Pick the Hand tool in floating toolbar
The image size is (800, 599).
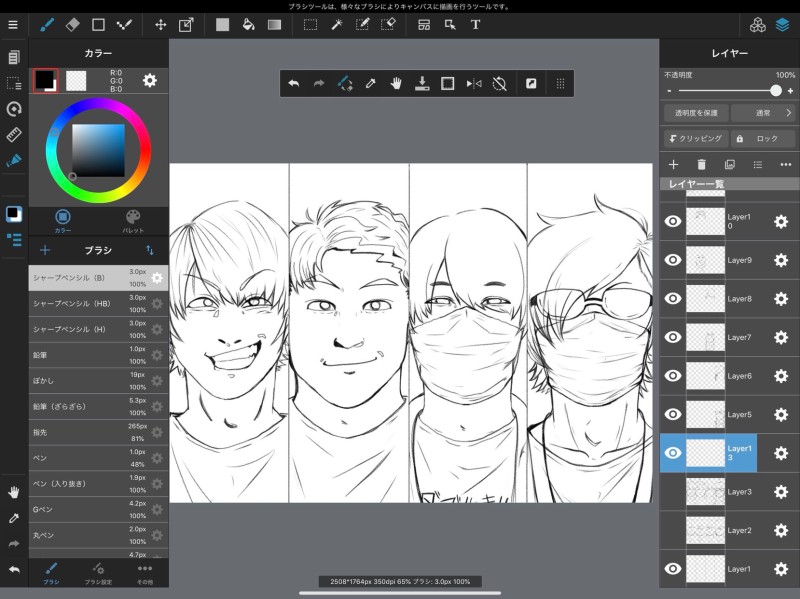click(x=396, y=84)
